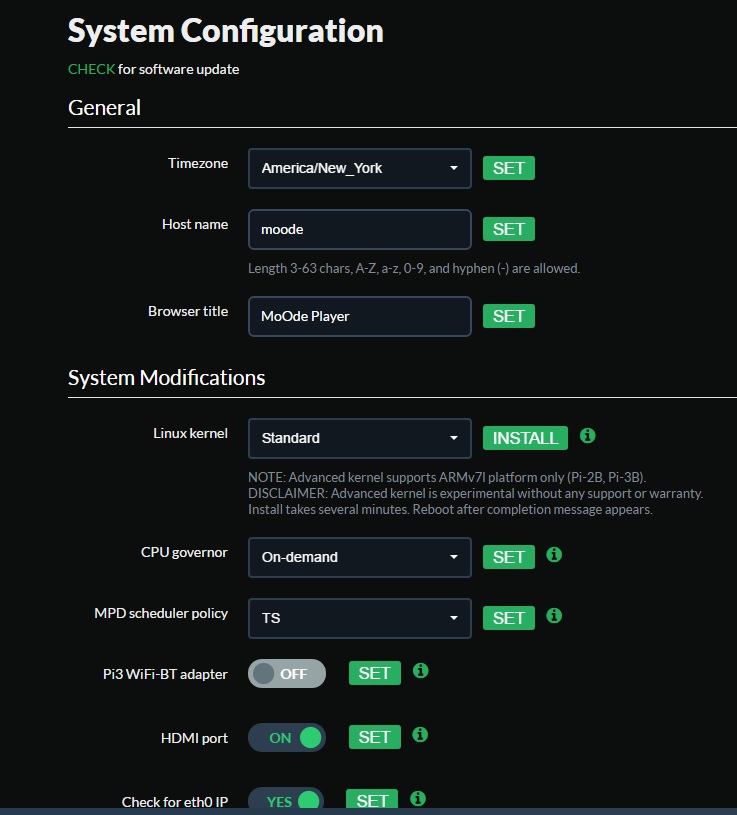The height and width of the screenshot is (815, 737).
Task: Click the Host name moode text field
Action: pos(360,229)
